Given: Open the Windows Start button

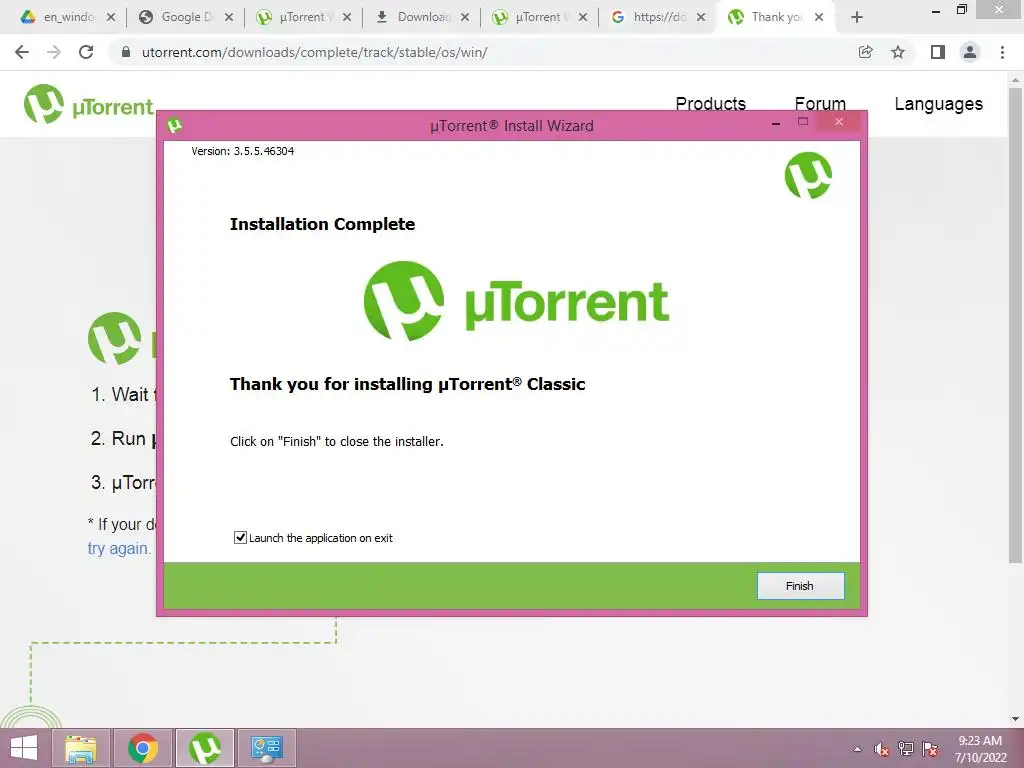Looking at the screenshot, I should coord(24,748).
